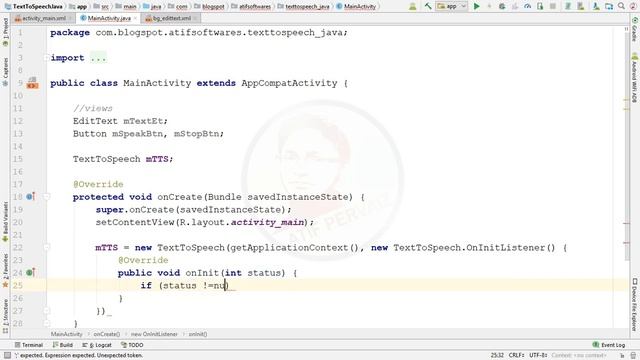
Task: Open Search Everywhere magnifier icon
Action: [x=621, y=6]
